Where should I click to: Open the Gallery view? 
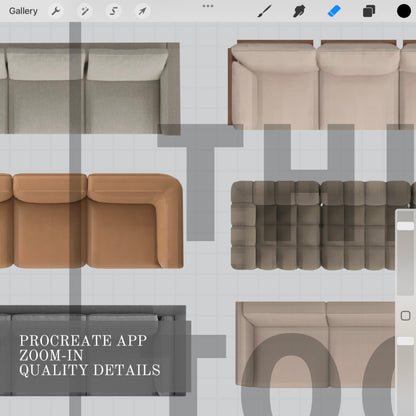(x=23, y=11)
